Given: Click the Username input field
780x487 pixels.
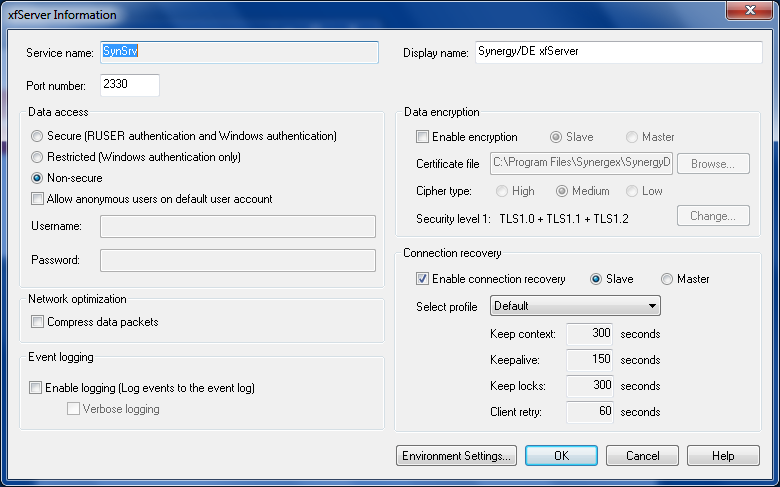Looking at the screenshot, I should [x=238, y=226].
